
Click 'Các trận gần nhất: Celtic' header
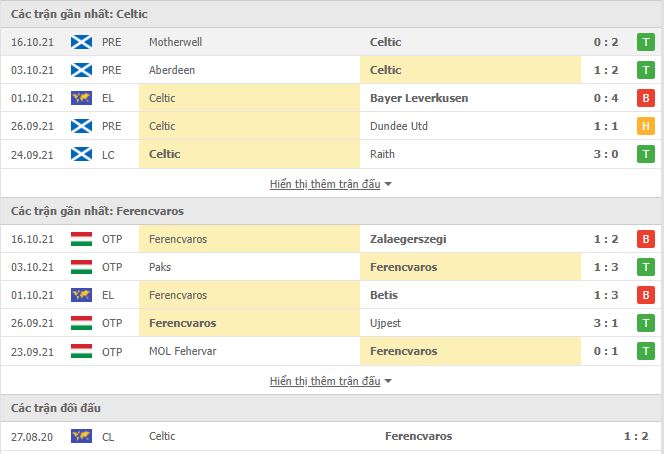pos(79,14)
